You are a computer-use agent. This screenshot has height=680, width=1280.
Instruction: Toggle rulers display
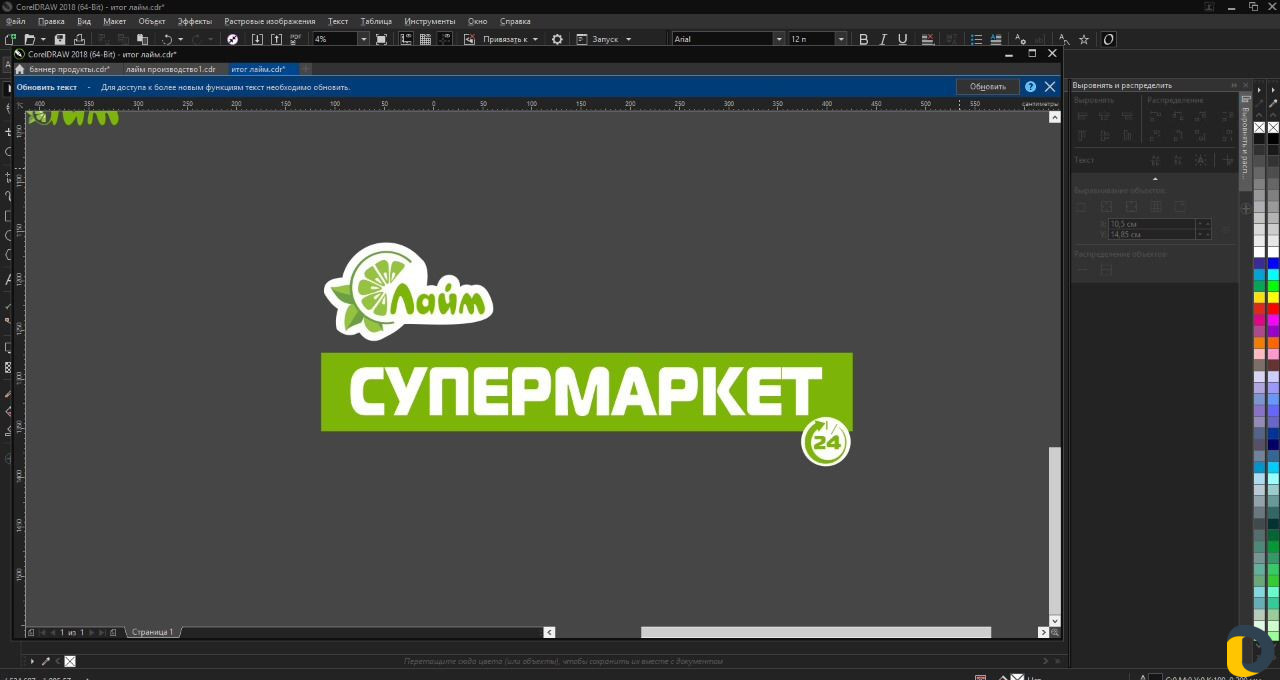[407, 39]
